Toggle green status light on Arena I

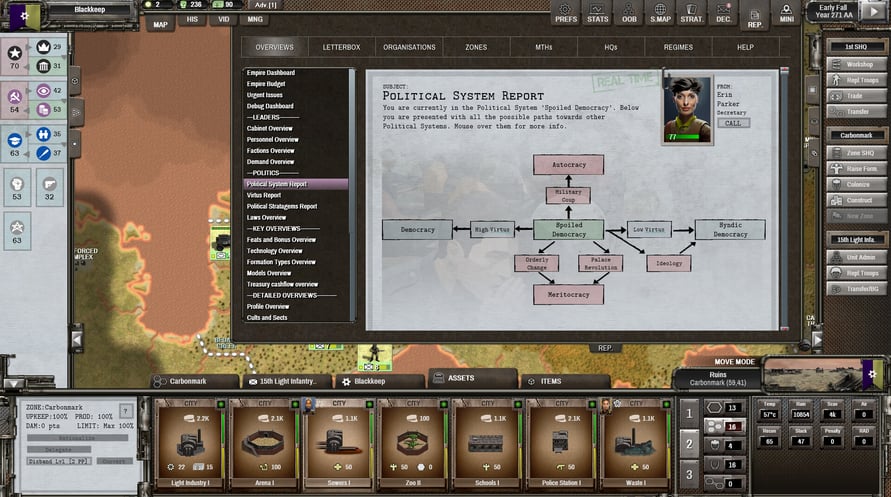pyautogui.click(x=295, y=404)
